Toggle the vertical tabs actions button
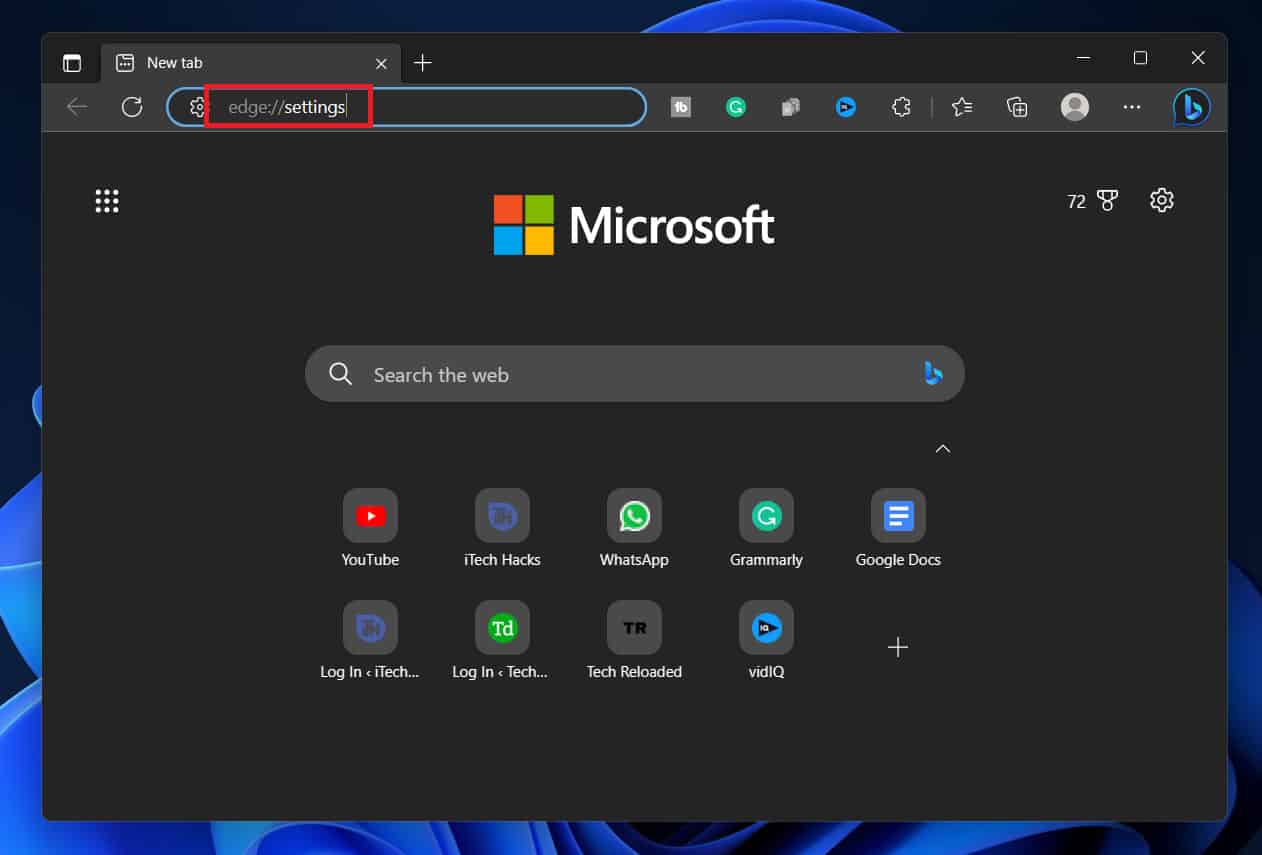This screenshot has height=855, width=1262. (72, 63)
